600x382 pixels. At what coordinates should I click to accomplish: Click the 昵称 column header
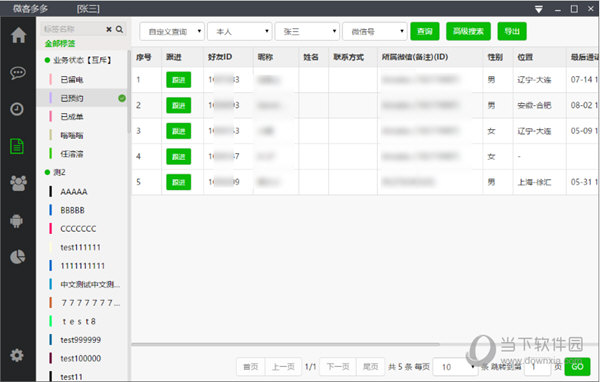click(x=265, y=57)
